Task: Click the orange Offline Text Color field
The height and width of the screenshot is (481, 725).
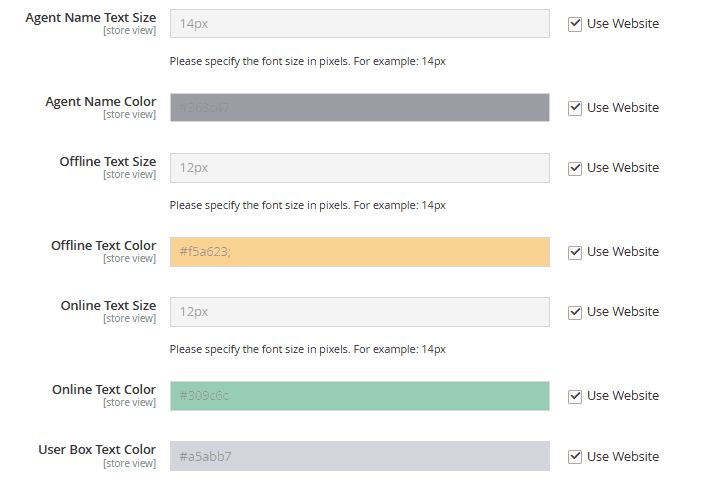Action: pyautogui.click(x=359, y=252)
